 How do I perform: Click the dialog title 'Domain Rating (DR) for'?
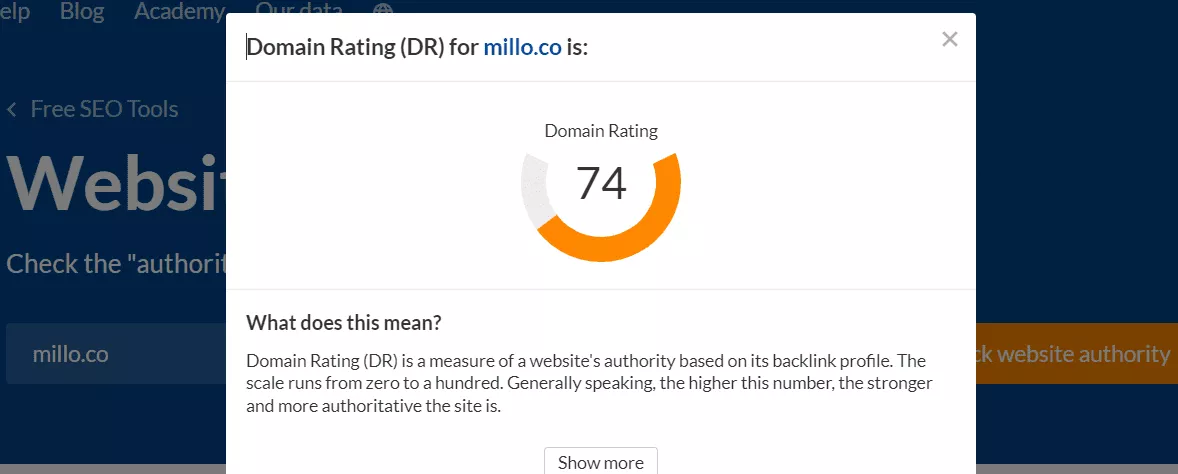pos(363,47)
